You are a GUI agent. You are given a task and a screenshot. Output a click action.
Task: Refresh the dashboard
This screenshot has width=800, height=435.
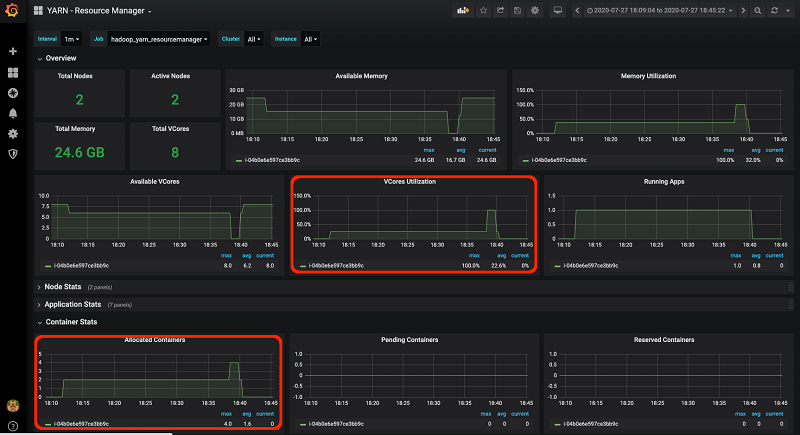[774, 10]
